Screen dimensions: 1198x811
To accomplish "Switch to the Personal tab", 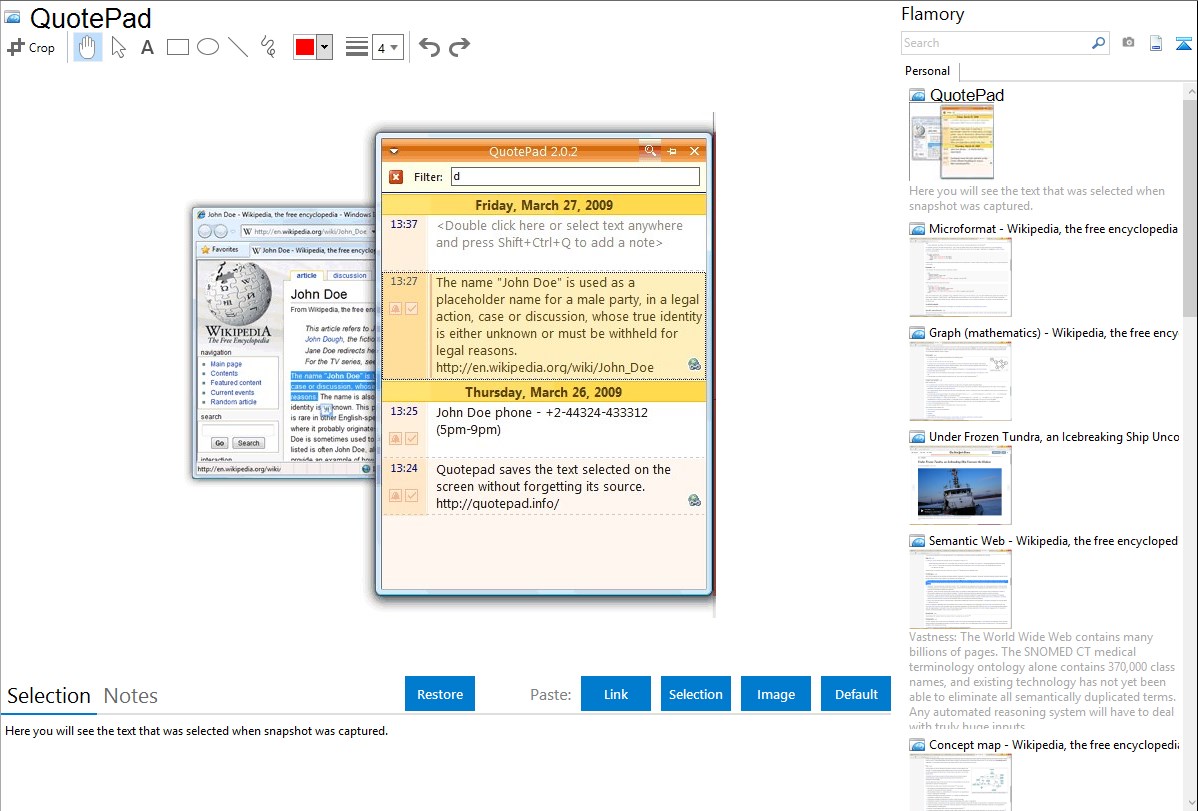I will [x=928, y=71].
